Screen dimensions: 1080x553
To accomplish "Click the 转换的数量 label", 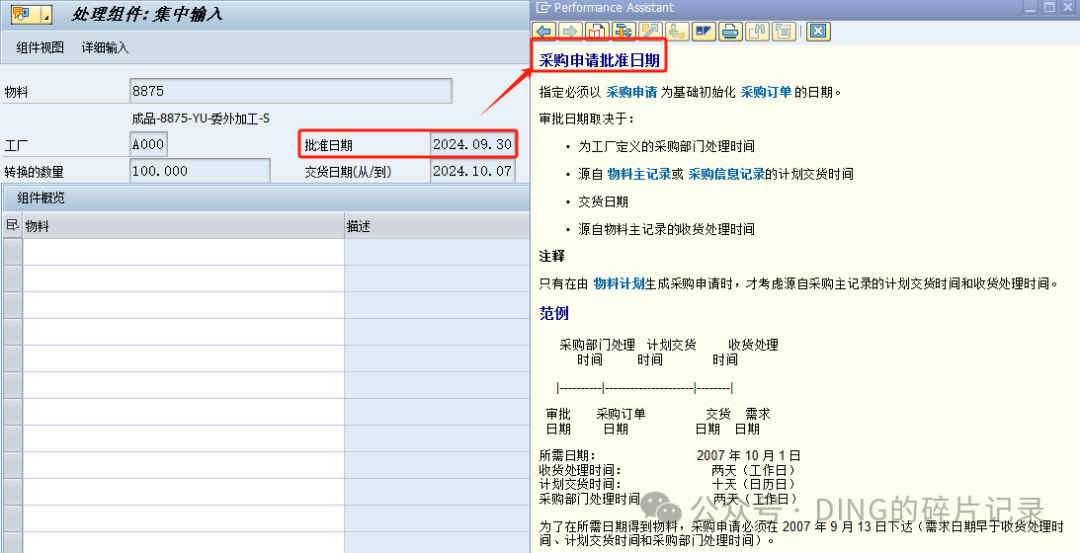I will [x=34, y=172].
